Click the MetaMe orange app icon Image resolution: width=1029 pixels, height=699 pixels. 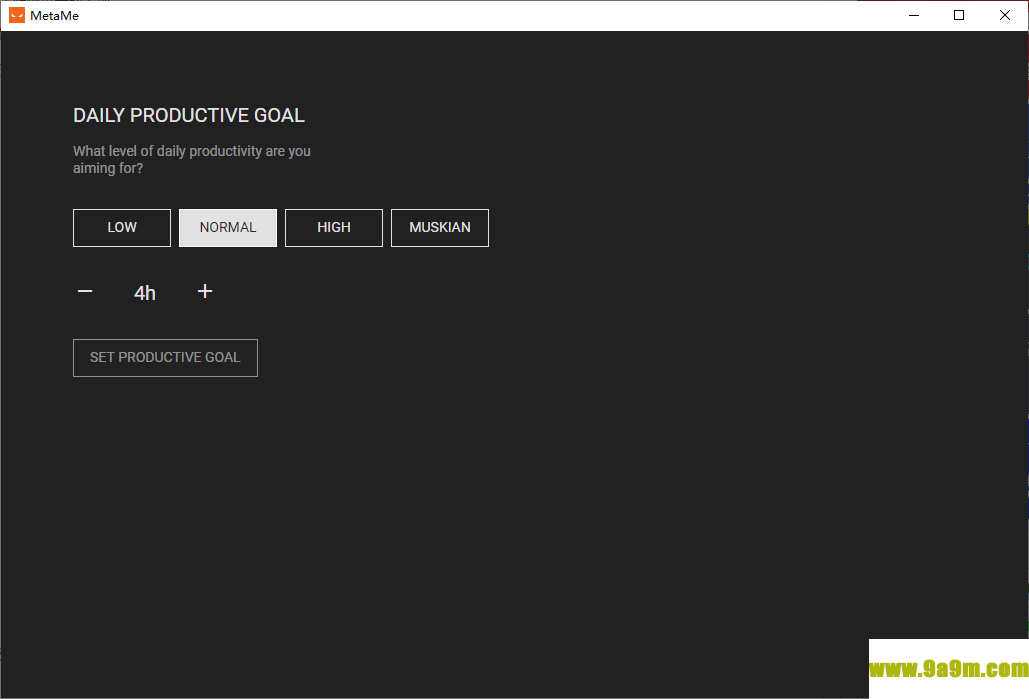point(17,15)
